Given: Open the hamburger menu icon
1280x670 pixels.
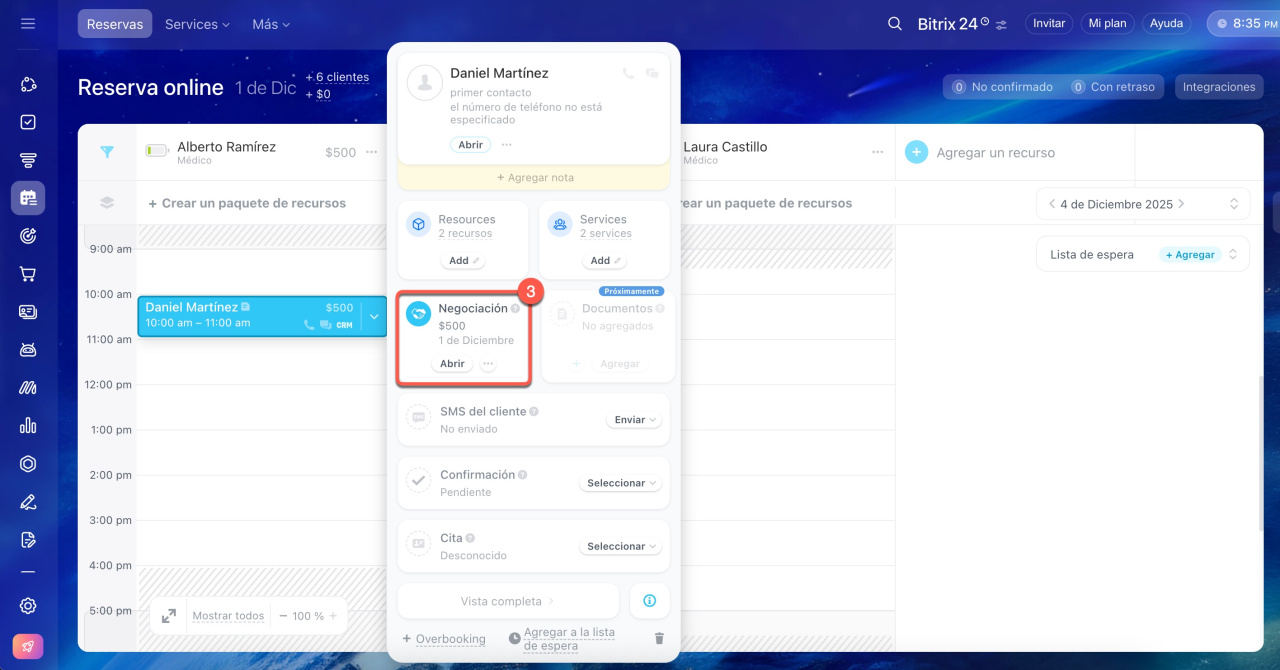Looking at the screenshot, I should point(28,24).
